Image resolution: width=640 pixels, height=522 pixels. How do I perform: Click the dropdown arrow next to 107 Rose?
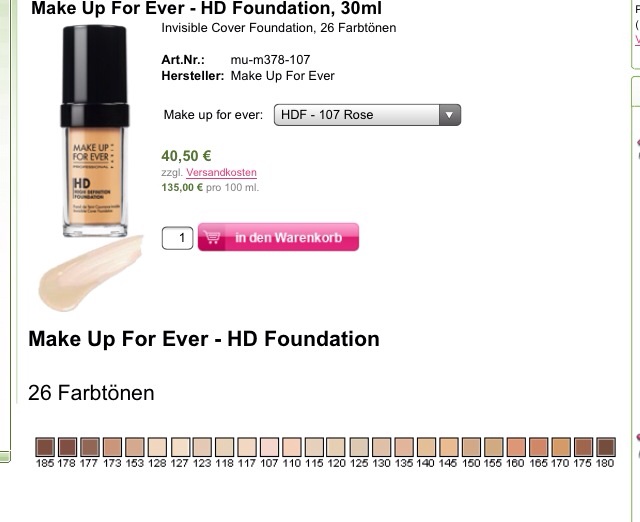450,115
